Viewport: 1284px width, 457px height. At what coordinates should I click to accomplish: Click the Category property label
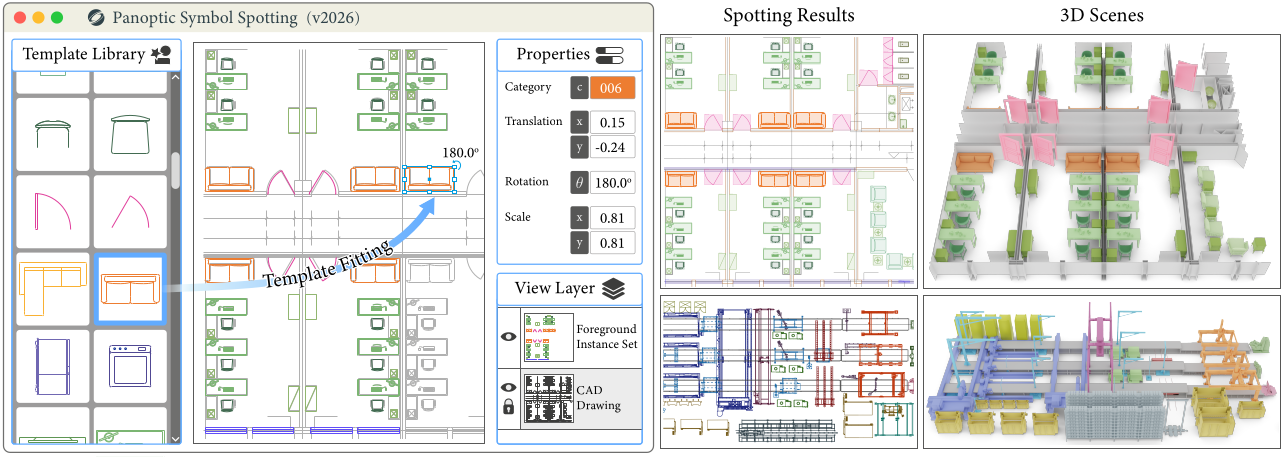click(x=528, y=87)
